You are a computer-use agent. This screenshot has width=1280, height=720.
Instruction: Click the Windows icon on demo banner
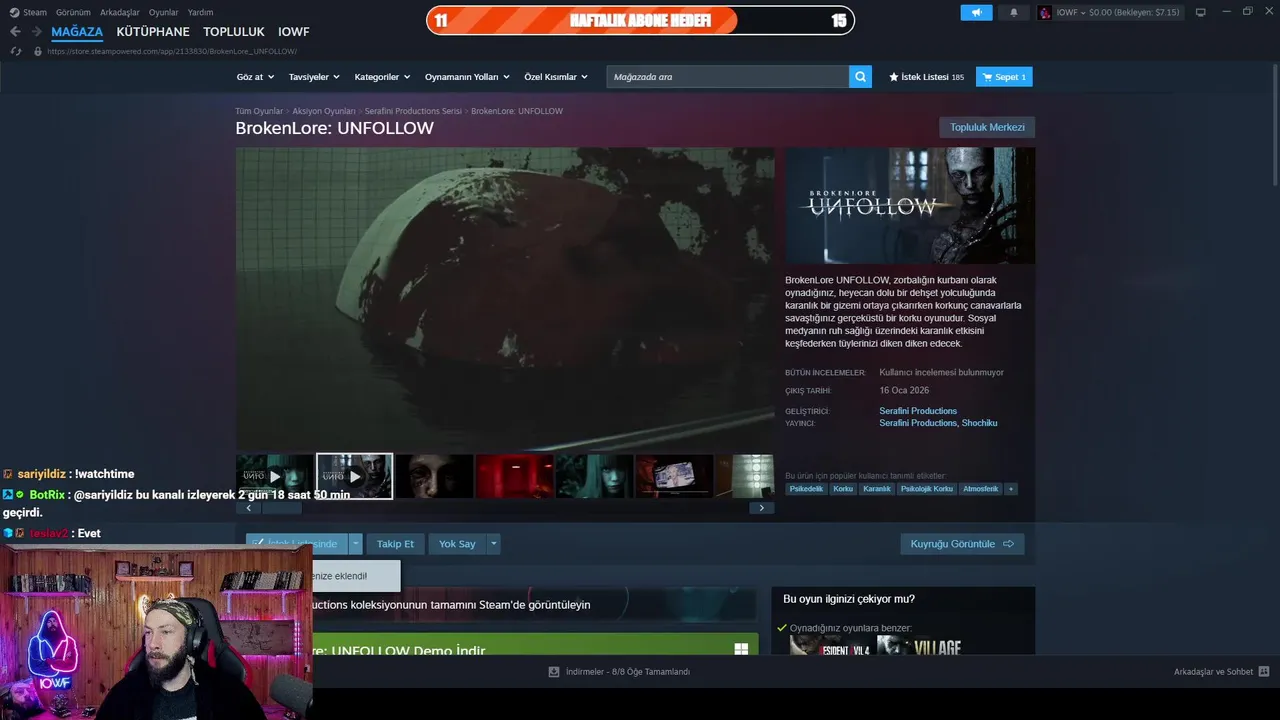tap(741, 649)
